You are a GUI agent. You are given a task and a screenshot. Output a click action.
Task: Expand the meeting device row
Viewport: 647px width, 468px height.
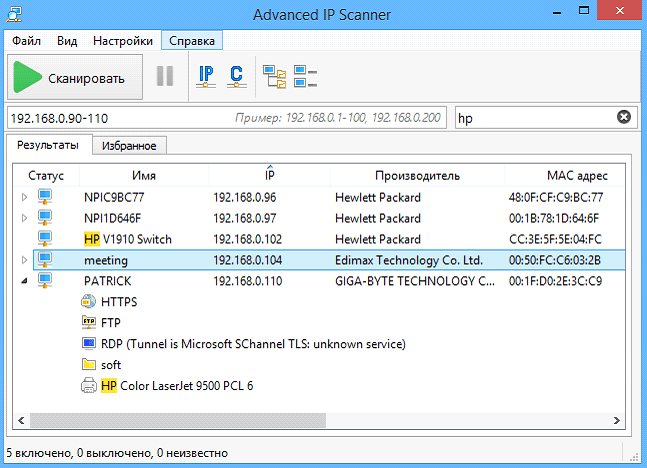(24, 260)
